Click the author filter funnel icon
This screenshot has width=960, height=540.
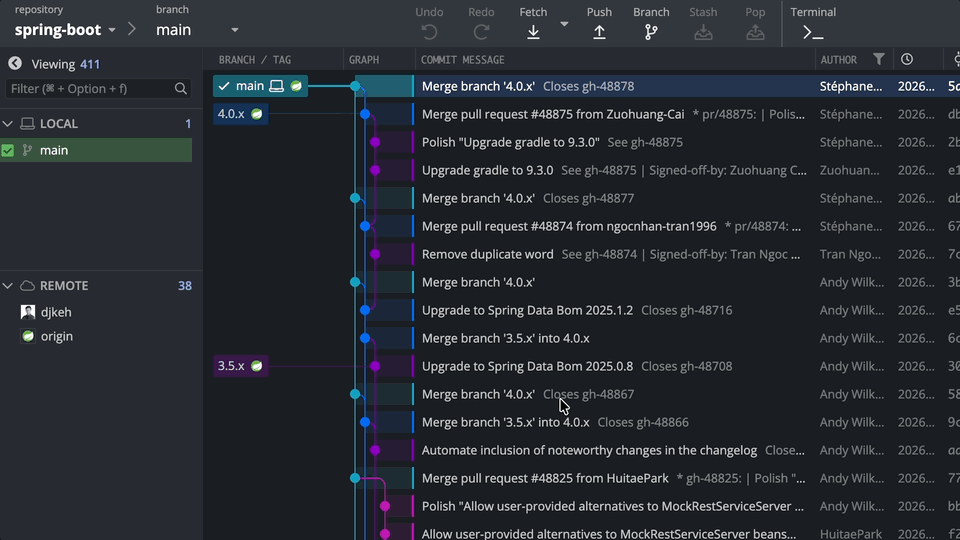[x=879, y=60]
